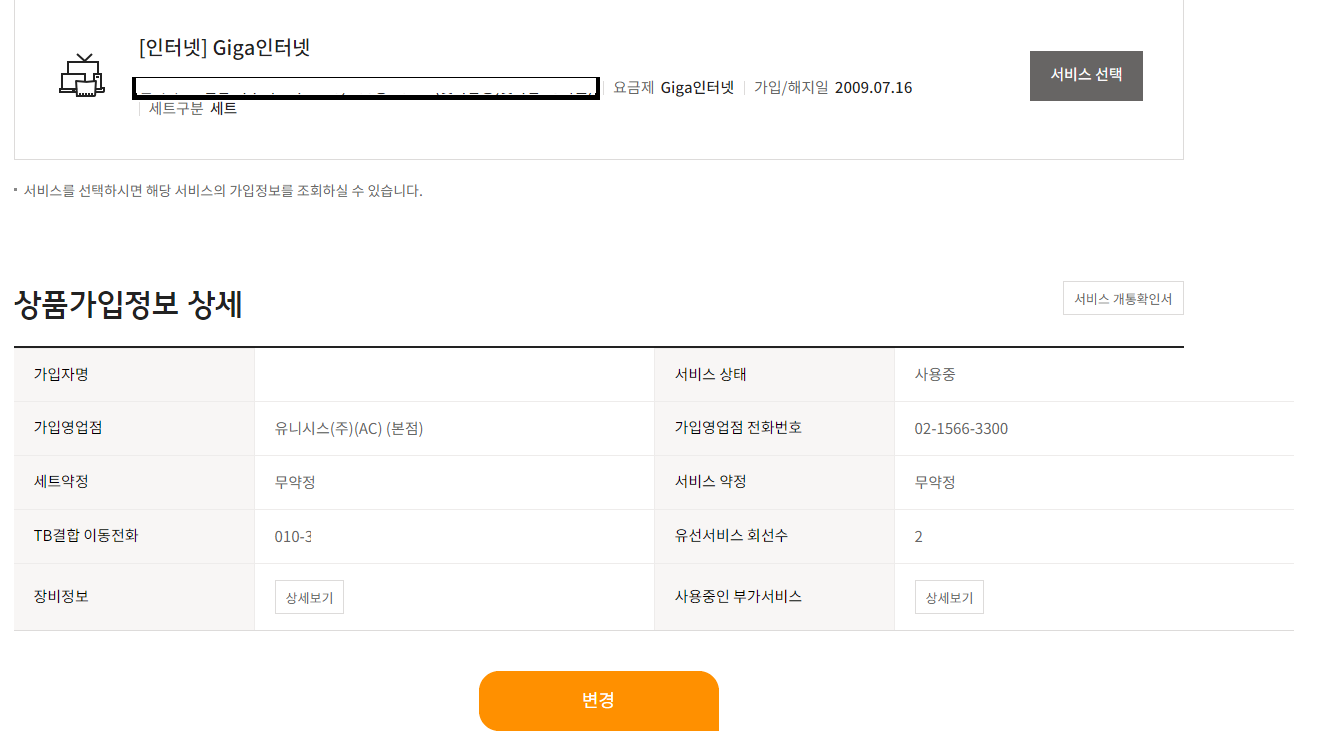This screenshot has width=1329, height=745.
Task: Open 상세보기 for 사용중인 부가서비스
Action: [x=949, y=597]
